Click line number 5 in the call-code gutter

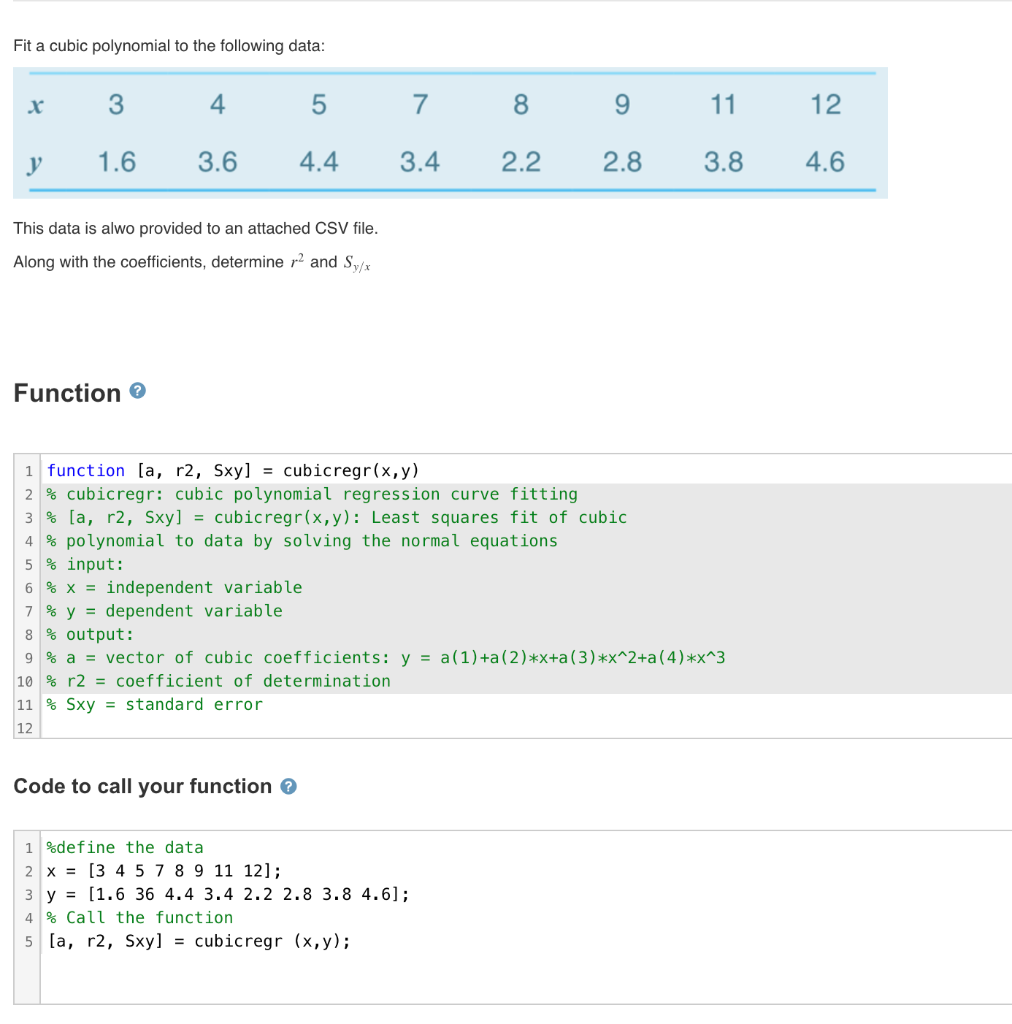pyautogui.click(x=28, y=941)
